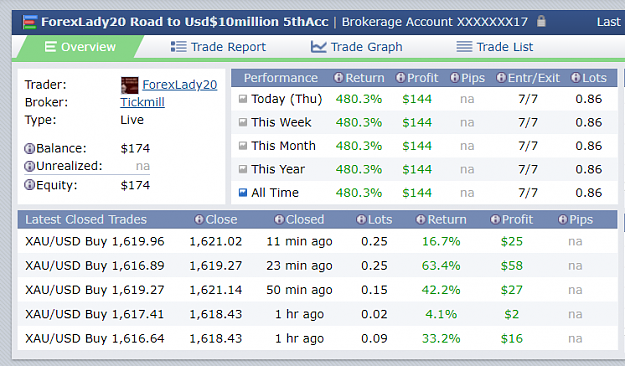The image size is (625, 366).
Task: Click the info icon on Performance Profit header
Action: (x=400, y=77)
